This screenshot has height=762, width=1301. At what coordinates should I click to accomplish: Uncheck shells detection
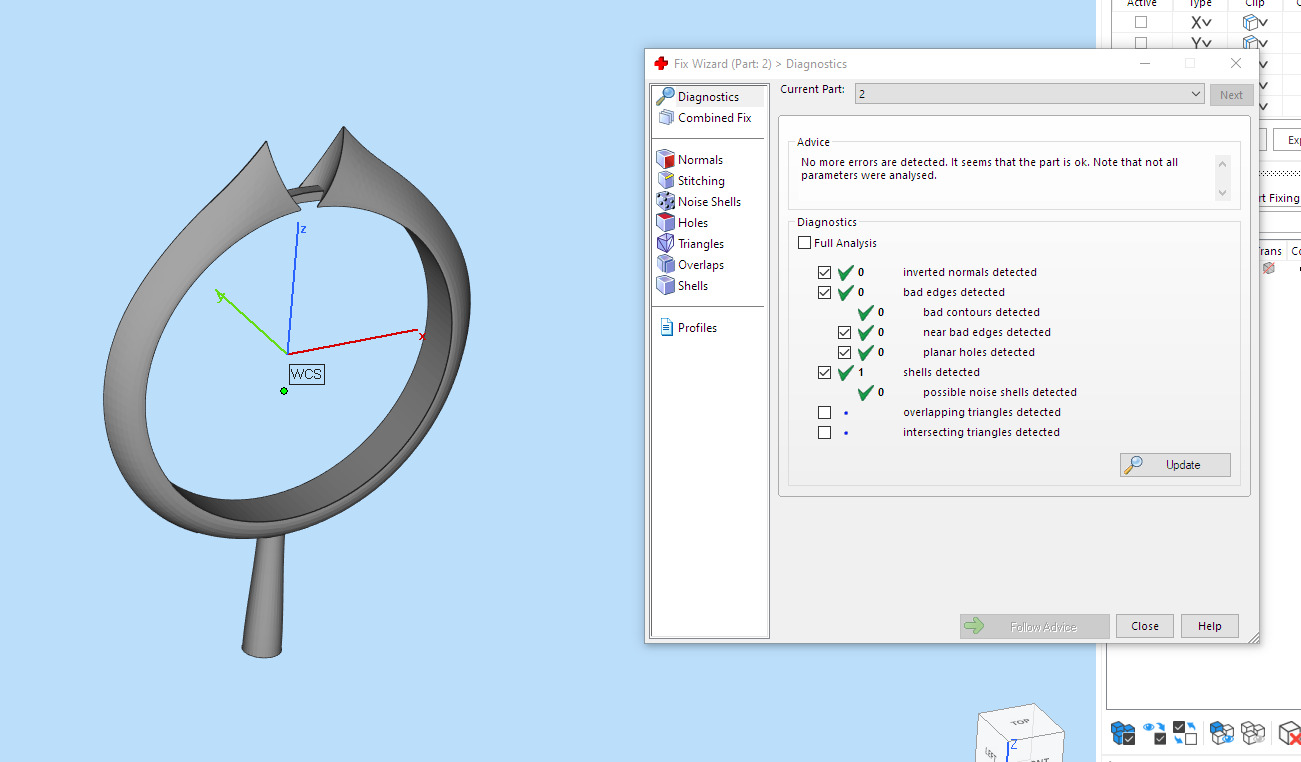coord(824,372)
